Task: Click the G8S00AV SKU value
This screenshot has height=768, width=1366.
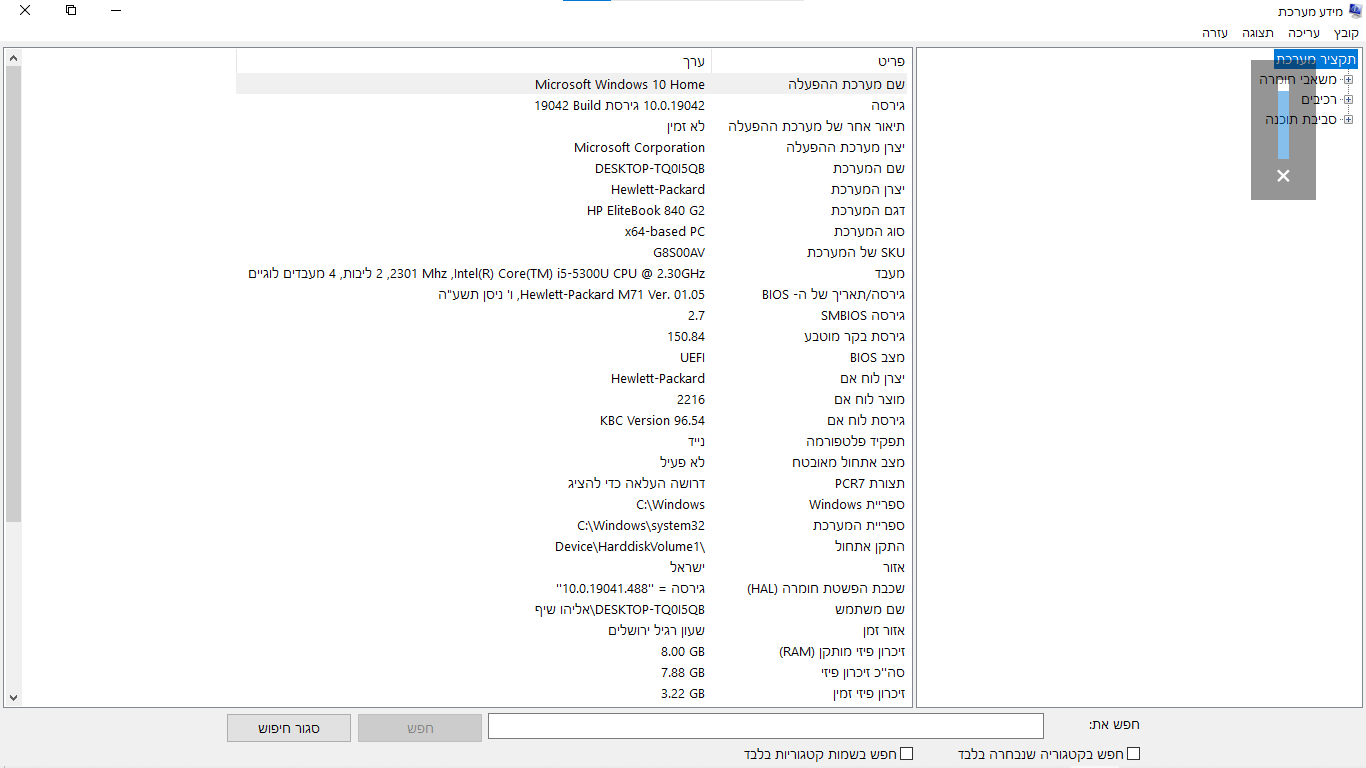Action: pos(679,253)
